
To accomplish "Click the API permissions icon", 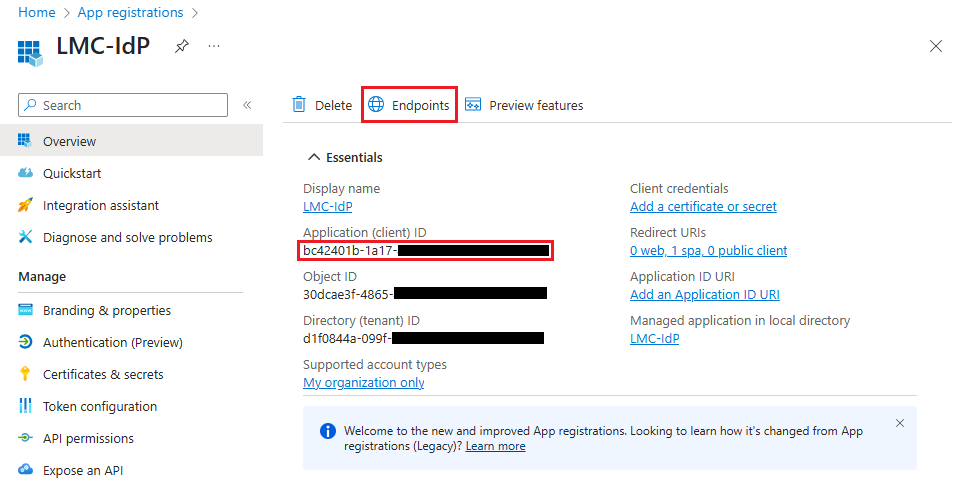I will 26,438.
